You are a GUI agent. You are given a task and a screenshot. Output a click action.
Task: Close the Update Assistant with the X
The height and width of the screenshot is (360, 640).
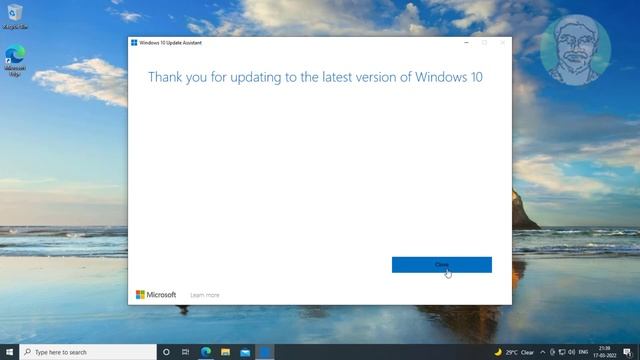[x=503, y=42]
